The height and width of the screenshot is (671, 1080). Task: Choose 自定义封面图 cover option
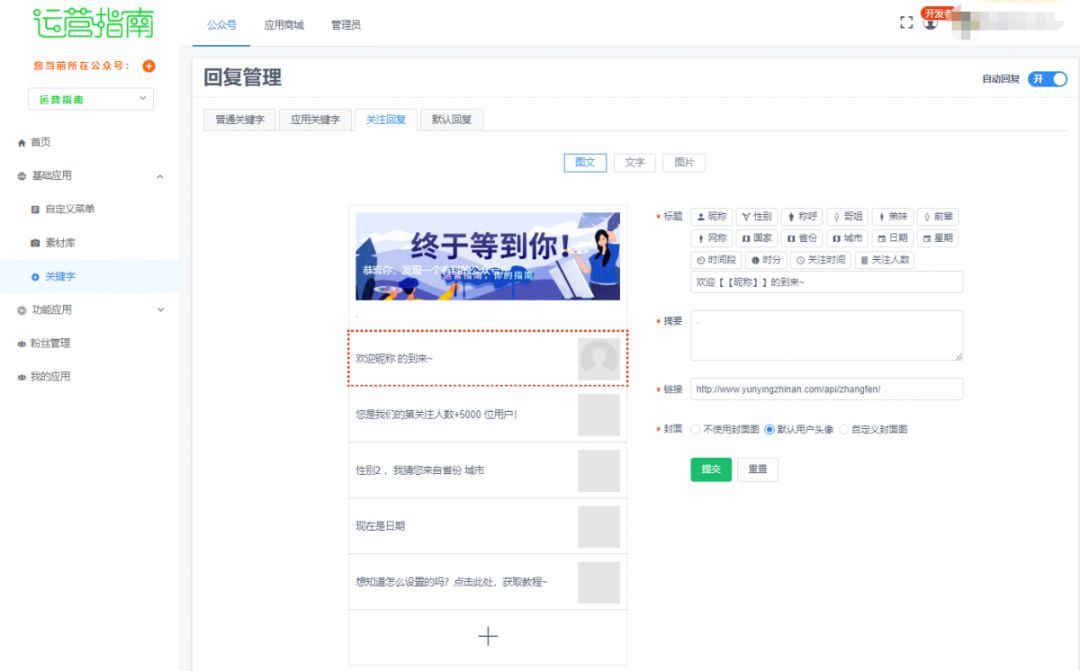tap(844, 429)
